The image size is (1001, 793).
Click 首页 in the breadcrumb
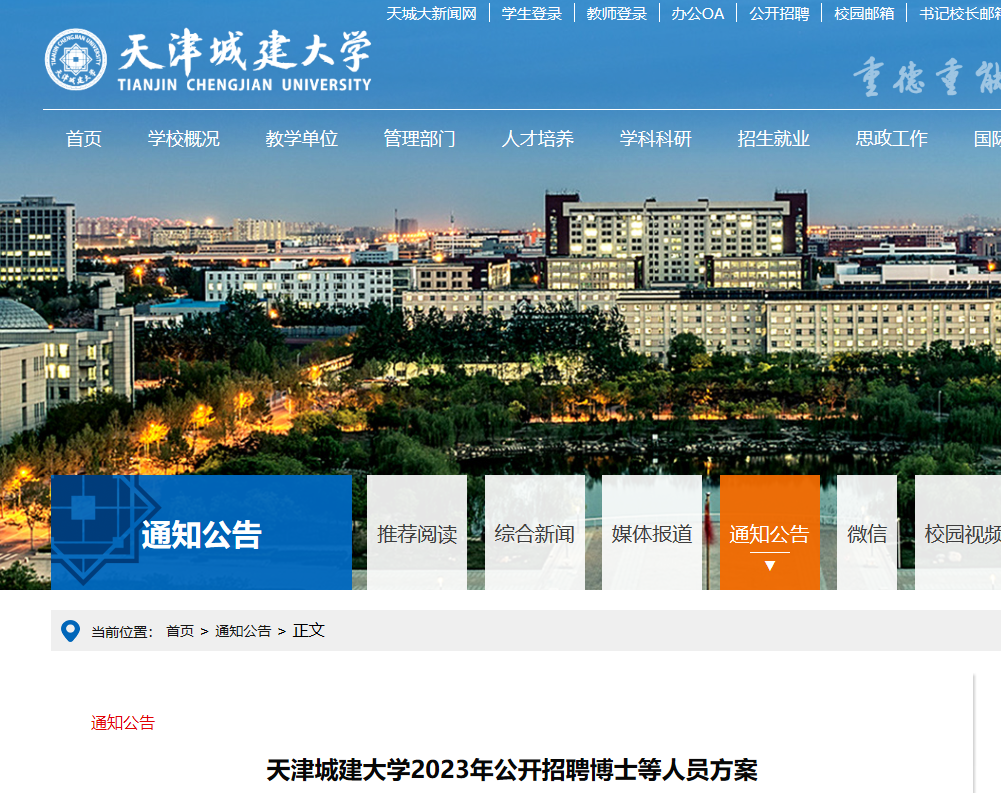[x=180, y=631]
